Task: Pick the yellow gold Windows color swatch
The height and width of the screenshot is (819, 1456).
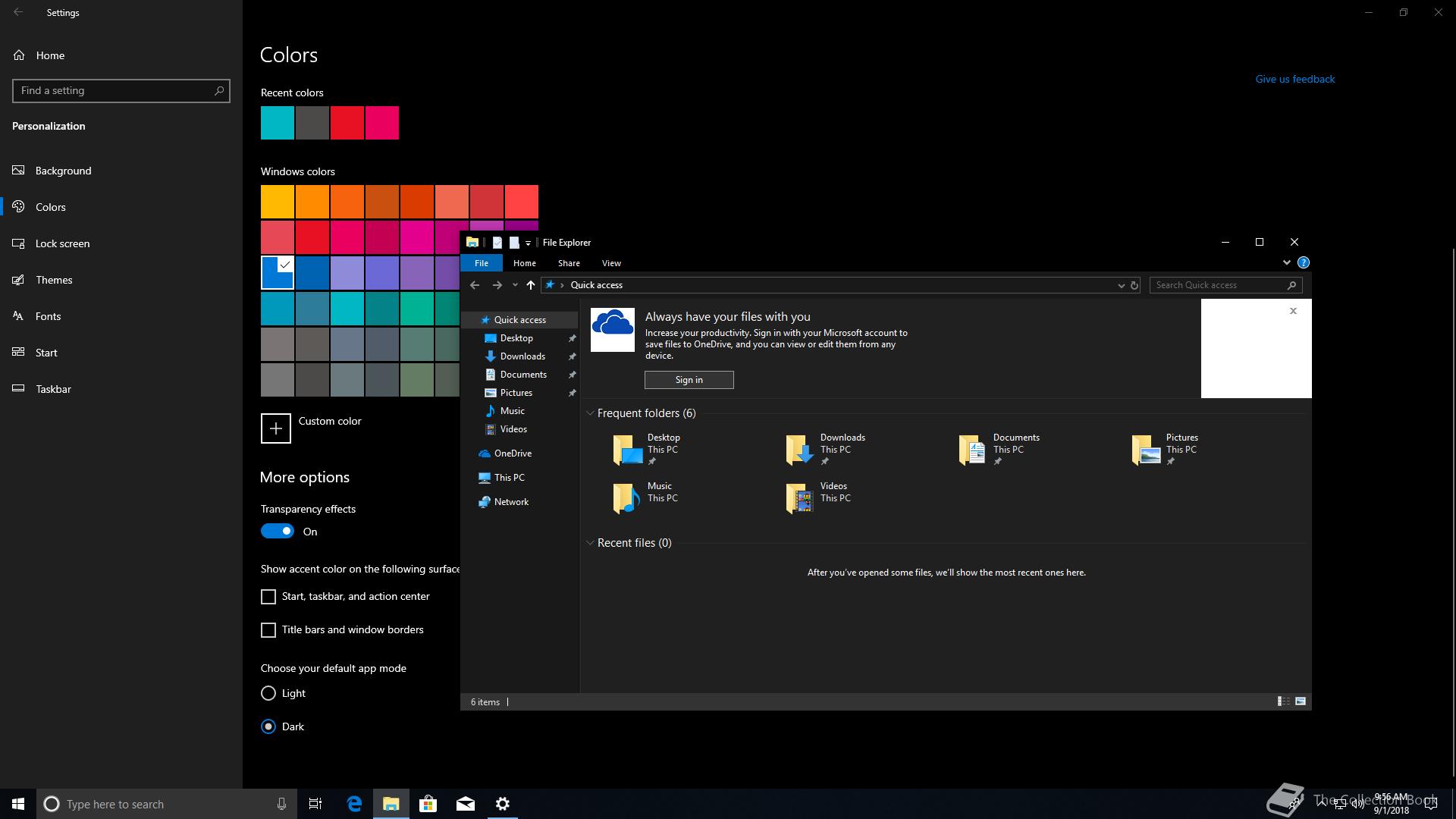Action: 278,202
